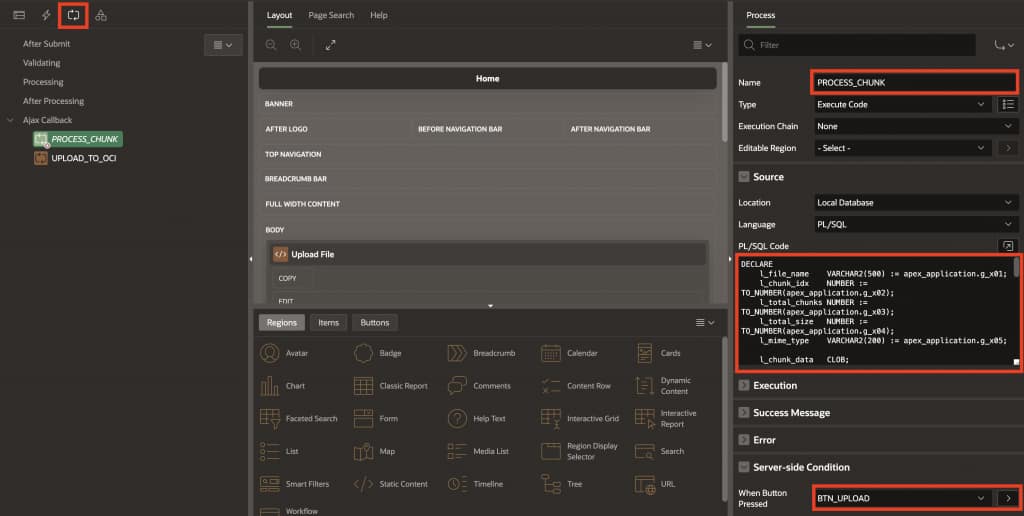Screen dimensions: 1024x516
Task: Expand the Execution section
Action: [744, 385]
